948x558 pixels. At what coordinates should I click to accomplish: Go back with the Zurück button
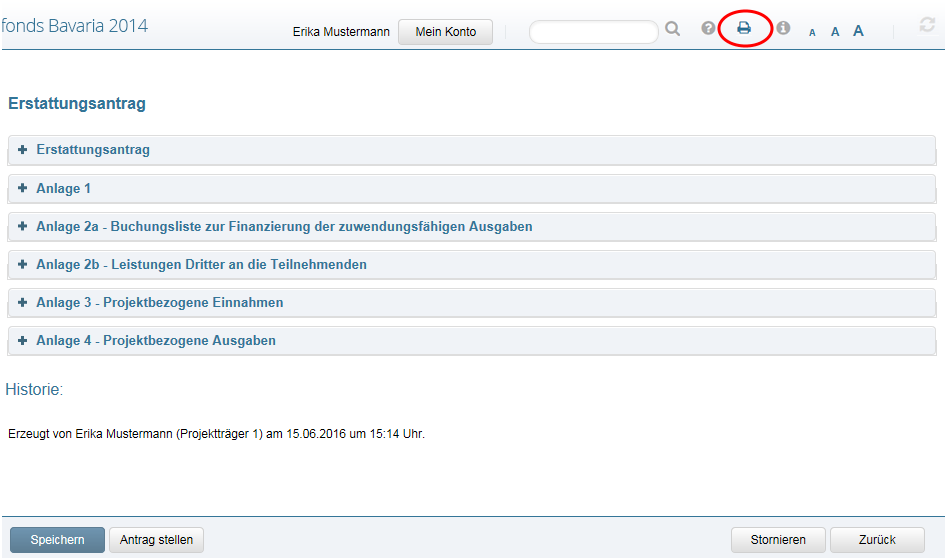876,540
